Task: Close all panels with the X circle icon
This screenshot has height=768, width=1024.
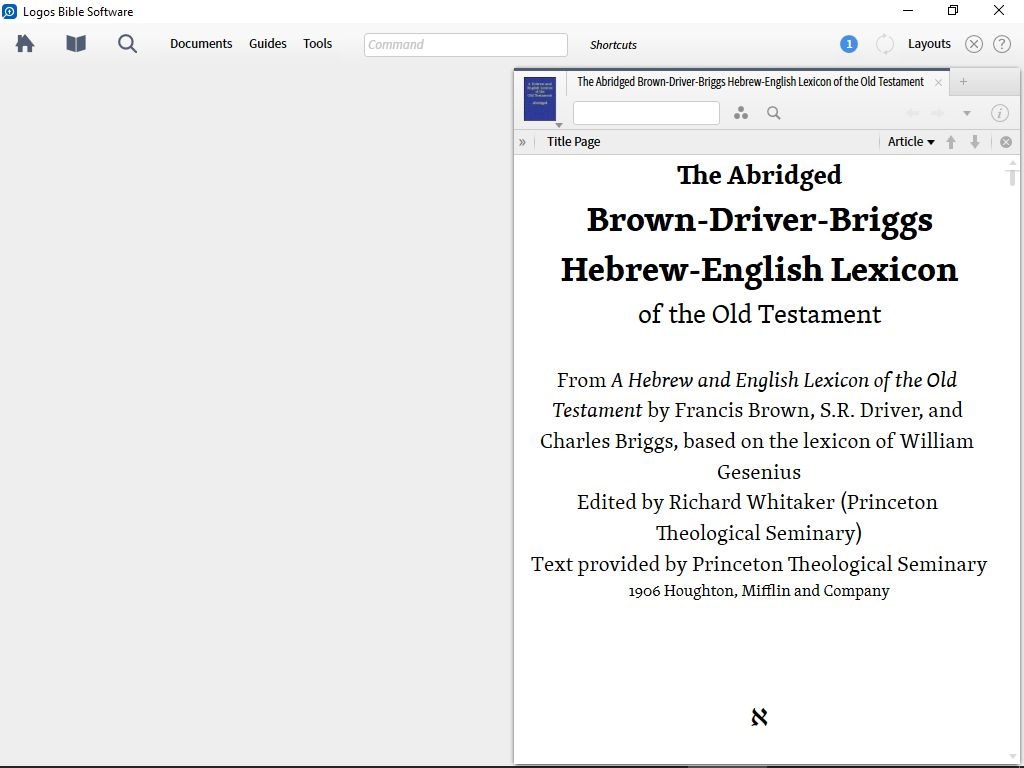Action: point(974,44)
